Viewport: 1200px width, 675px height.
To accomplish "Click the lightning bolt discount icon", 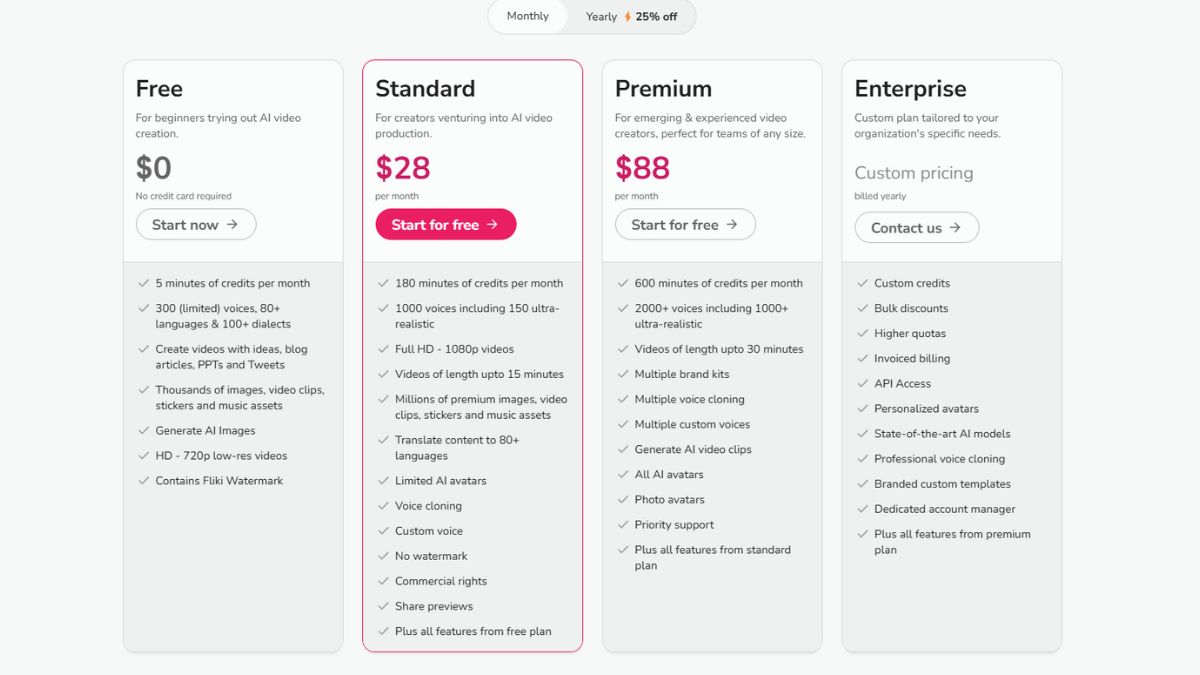I will pos(627,17).
